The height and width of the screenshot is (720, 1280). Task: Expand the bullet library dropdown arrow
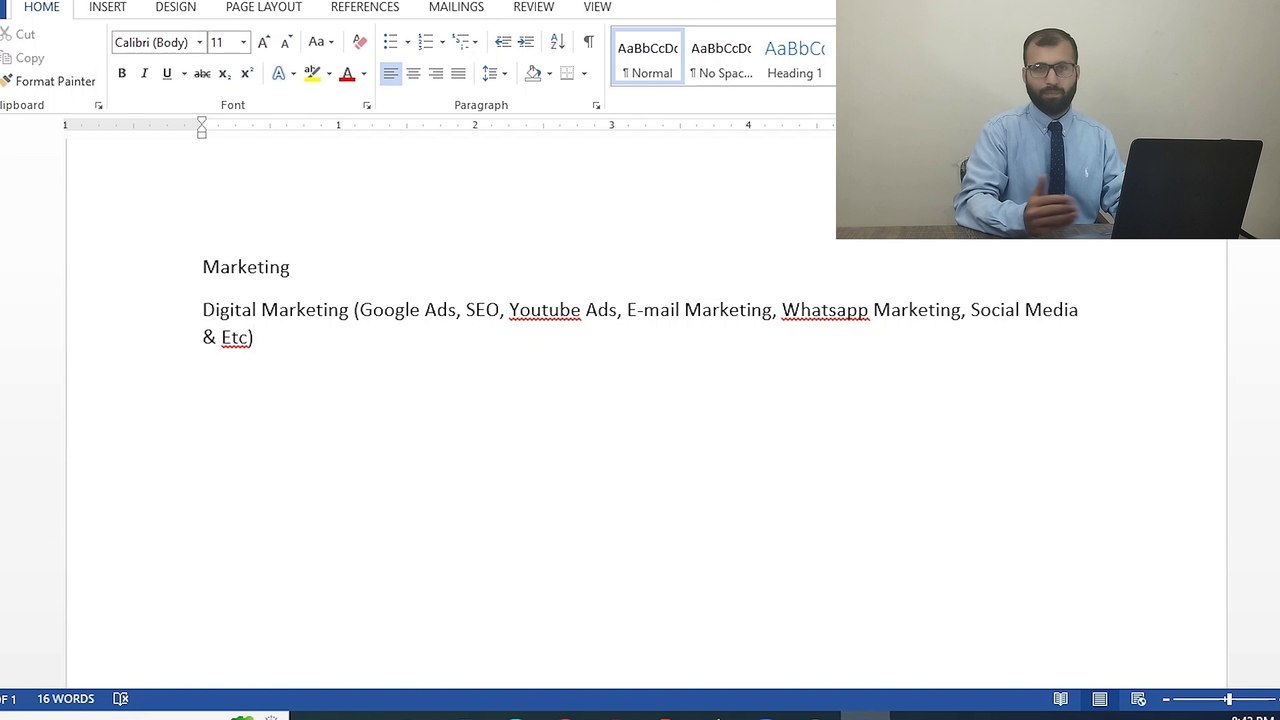click(407, 42)
